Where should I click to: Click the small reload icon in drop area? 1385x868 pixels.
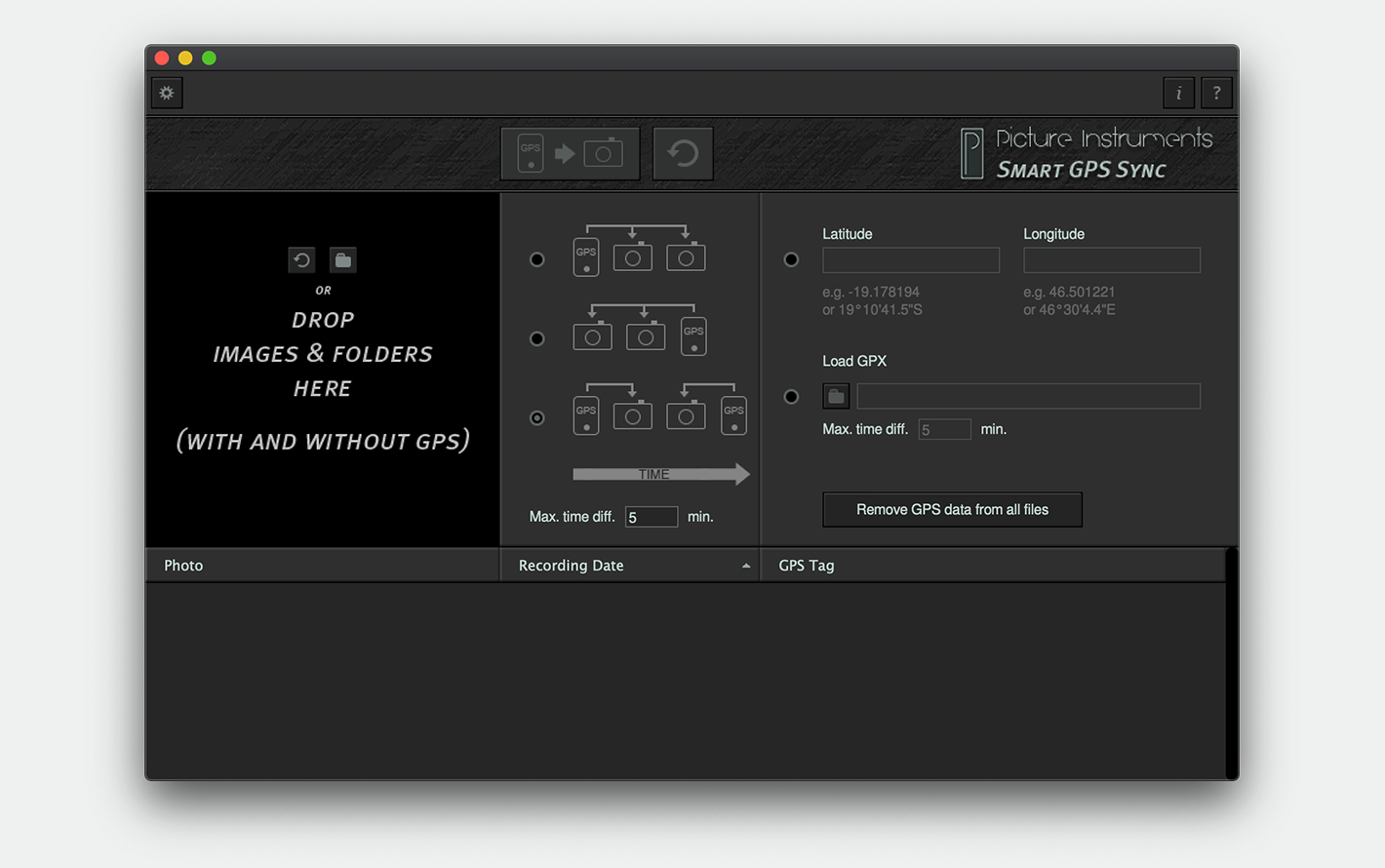(301, 259)
